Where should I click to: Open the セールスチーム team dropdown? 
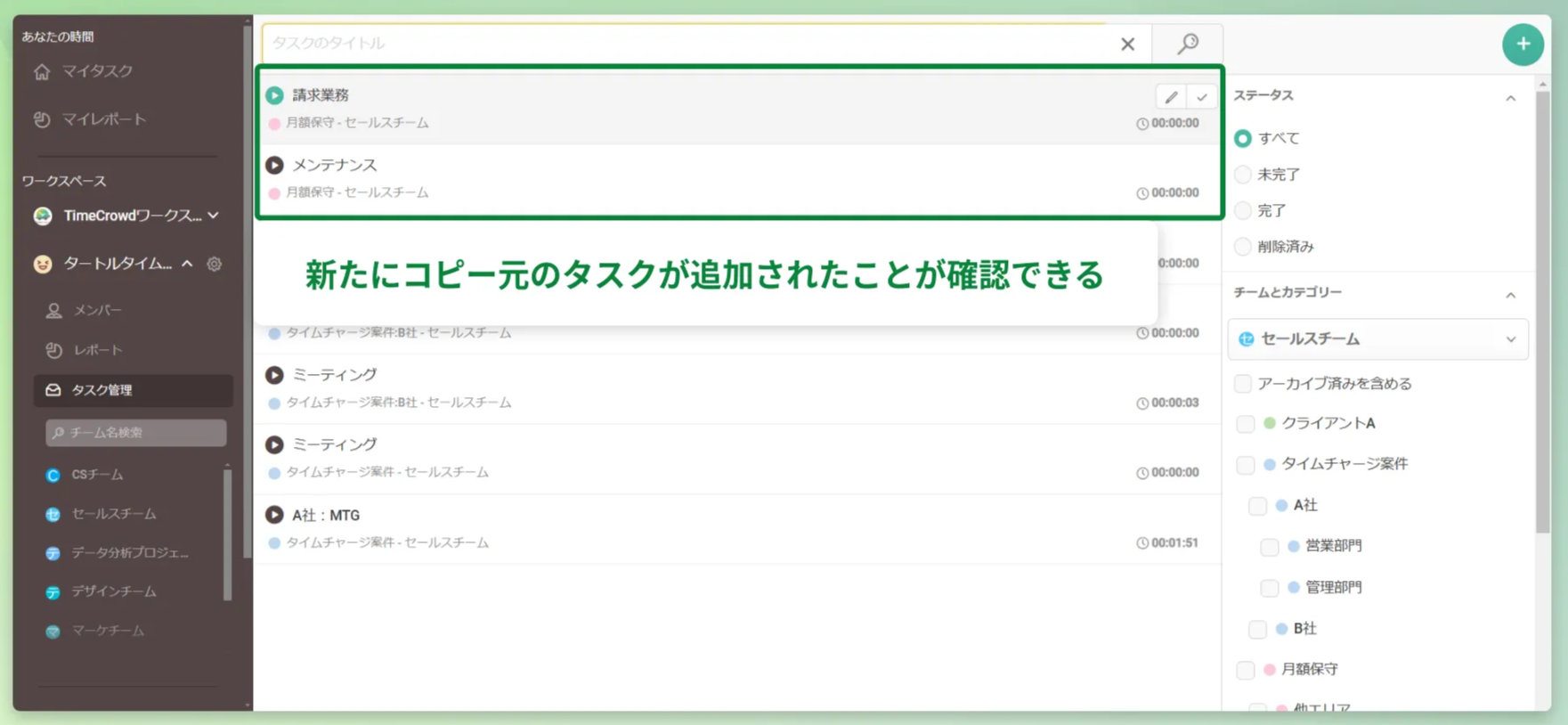click(x=1377, y=339)
